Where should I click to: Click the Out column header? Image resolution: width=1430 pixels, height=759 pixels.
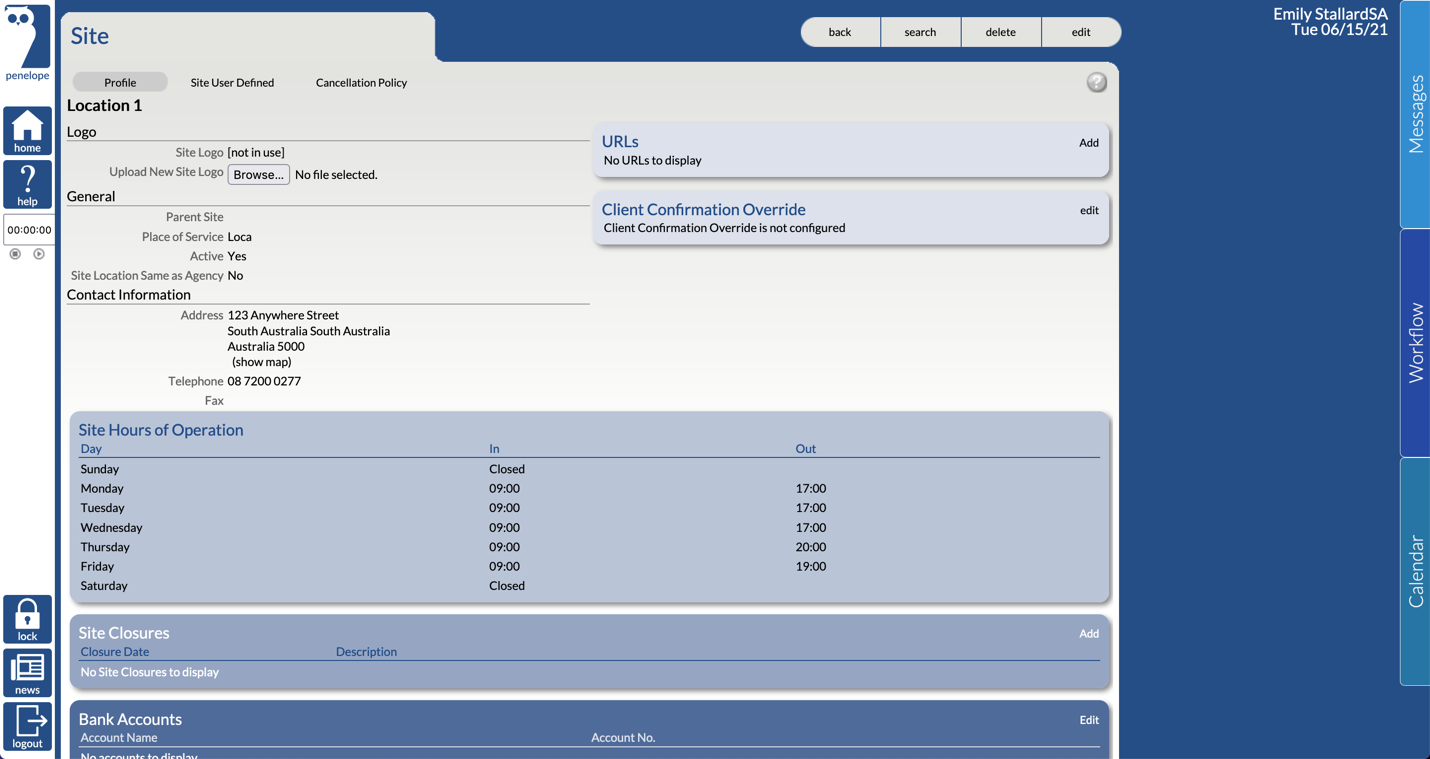click(x=806, y=449)
